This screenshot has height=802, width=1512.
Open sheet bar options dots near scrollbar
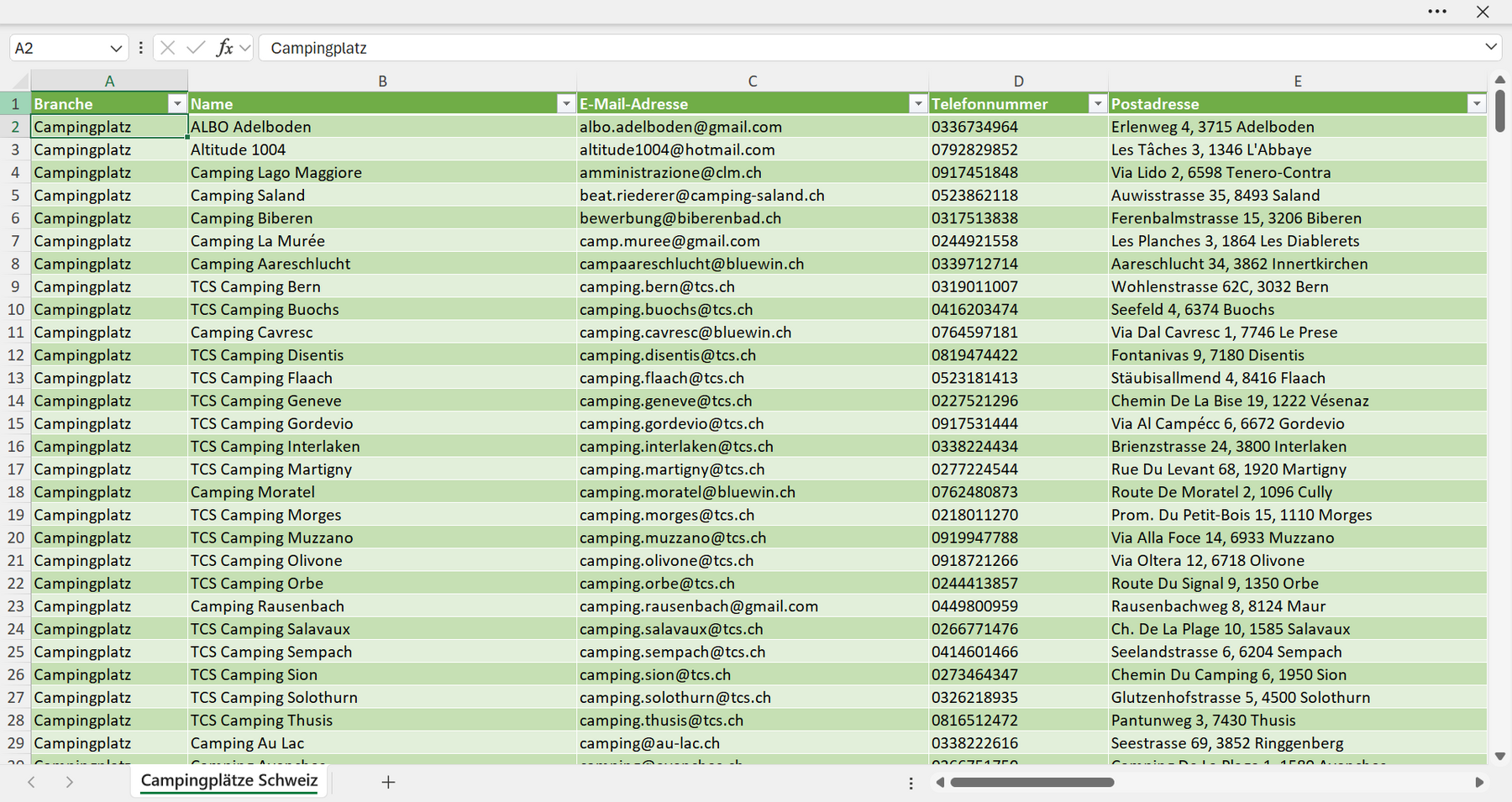point(911,783)
